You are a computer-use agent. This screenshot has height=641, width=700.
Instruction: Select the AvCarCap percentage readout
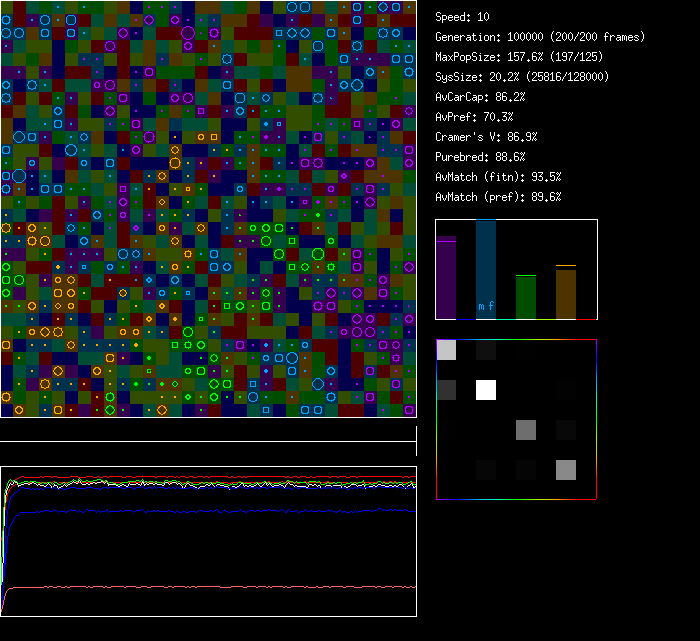click(480, 97)
